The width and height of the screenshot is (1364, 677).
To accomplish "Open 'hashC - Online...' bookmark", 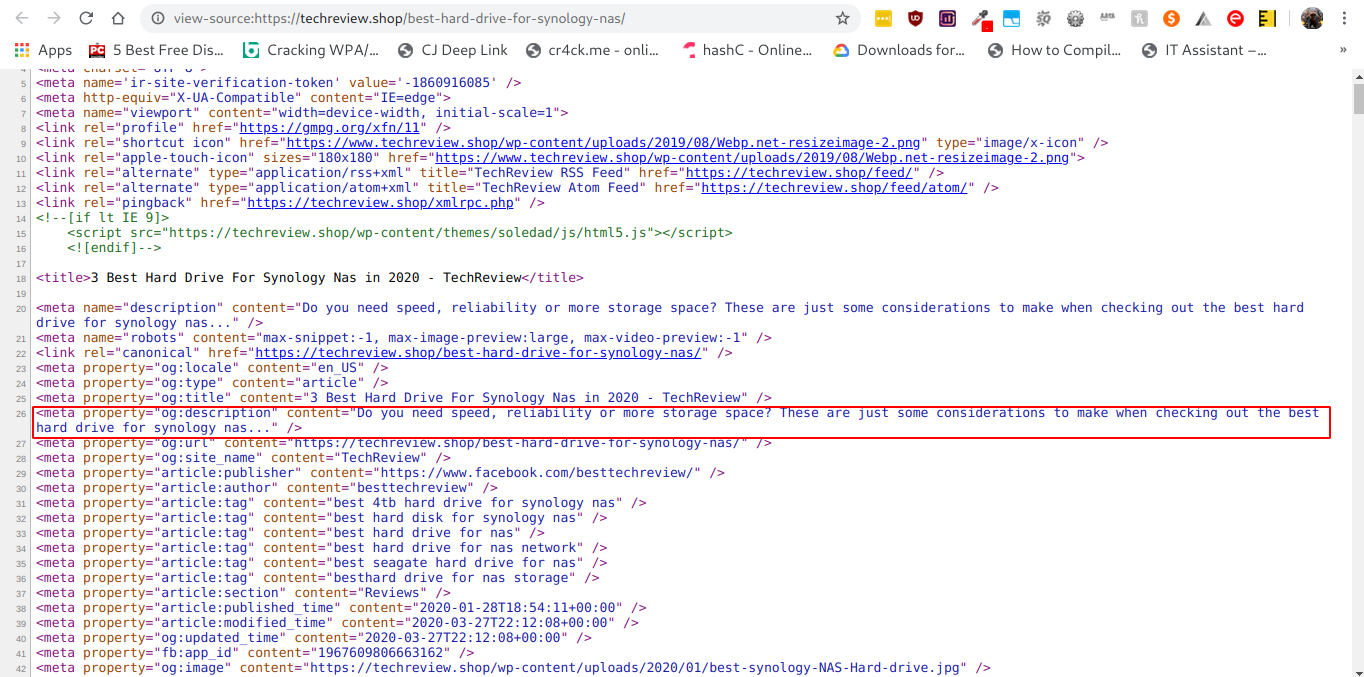I will (x=746, y=50).
